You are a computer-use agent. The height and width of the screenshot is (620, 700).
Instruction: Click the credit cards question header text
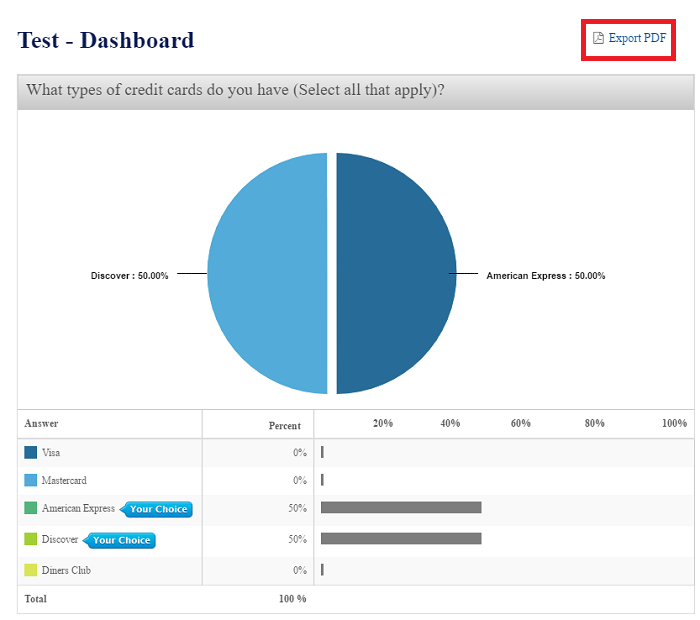coord(235,90)
